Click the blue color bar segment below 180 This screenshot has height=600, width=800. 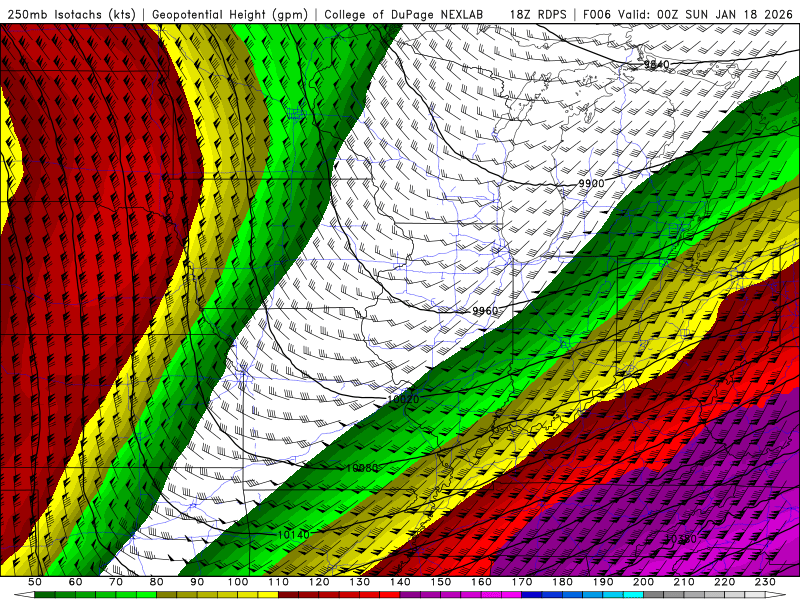point(572,595)
